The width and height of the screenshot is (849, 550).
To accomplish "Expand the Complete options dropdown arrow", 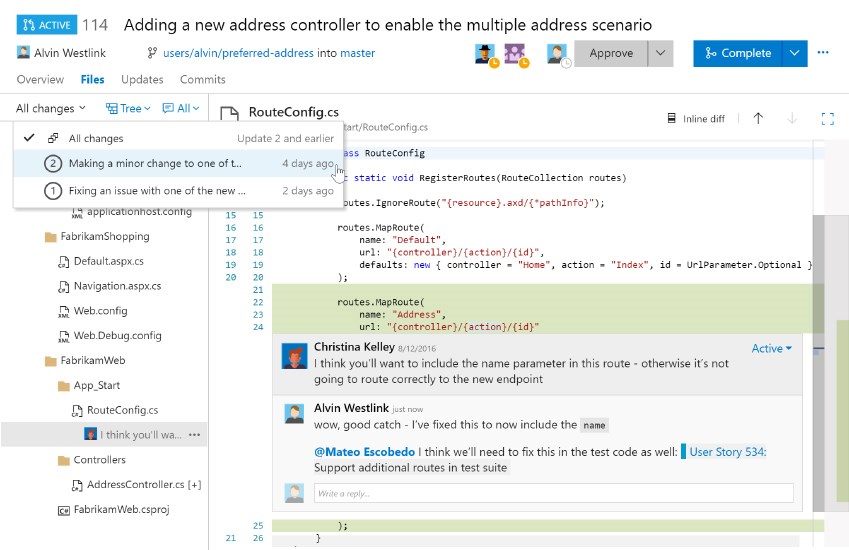I will pyautogui.click(x=794, y=53).
